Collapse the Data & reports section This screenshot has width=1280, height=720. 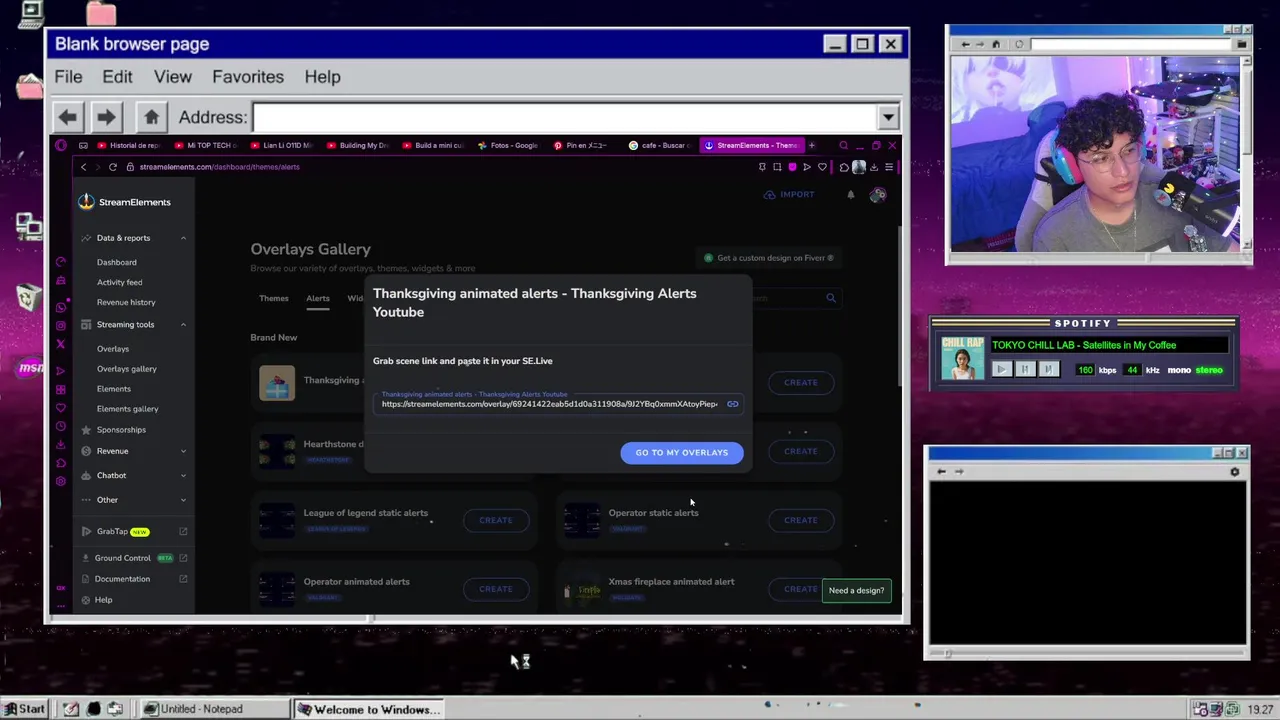183,238
